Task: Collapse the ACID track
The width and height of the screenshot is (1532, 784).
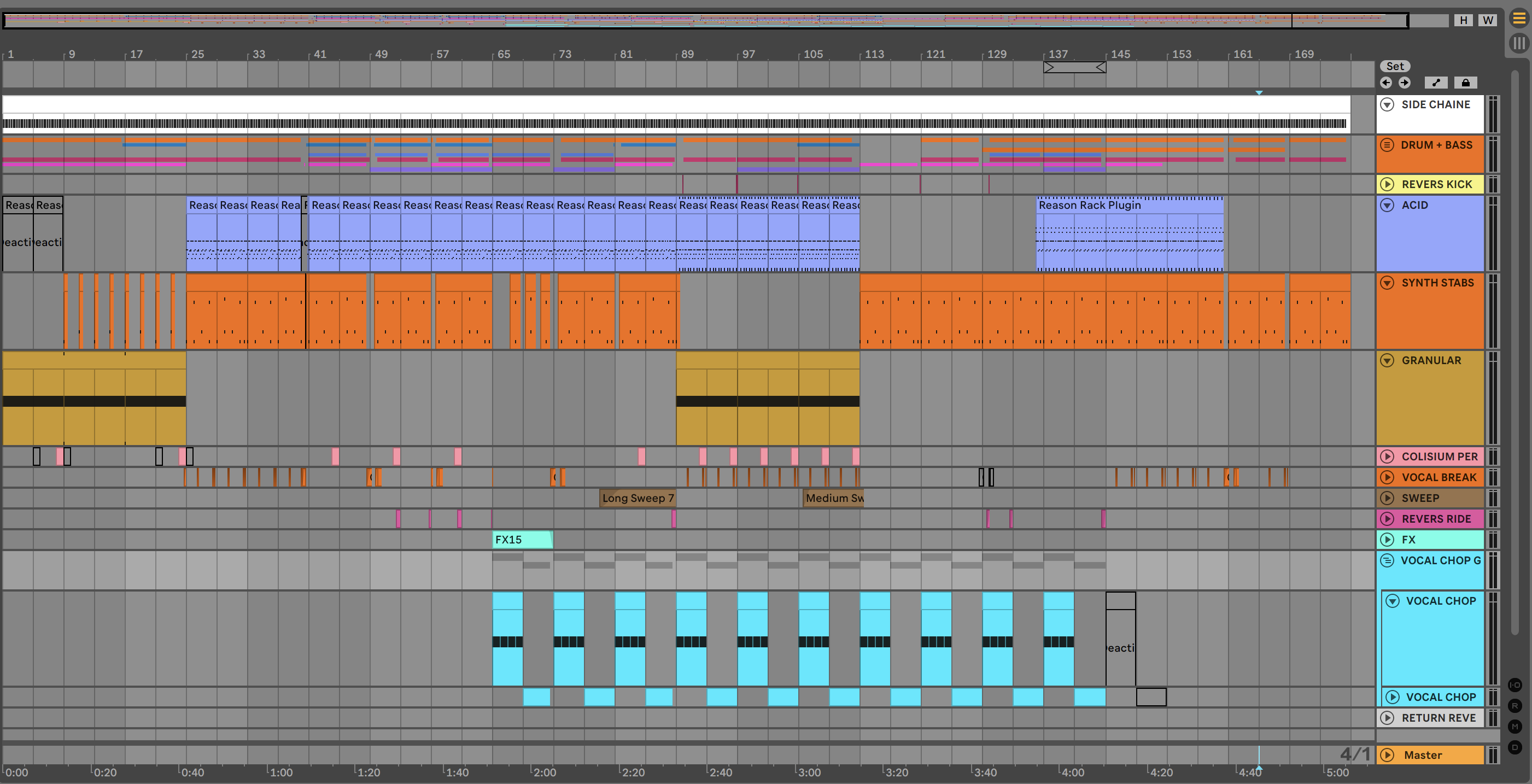Action: pyautogui.click(x=1387, y=205)
